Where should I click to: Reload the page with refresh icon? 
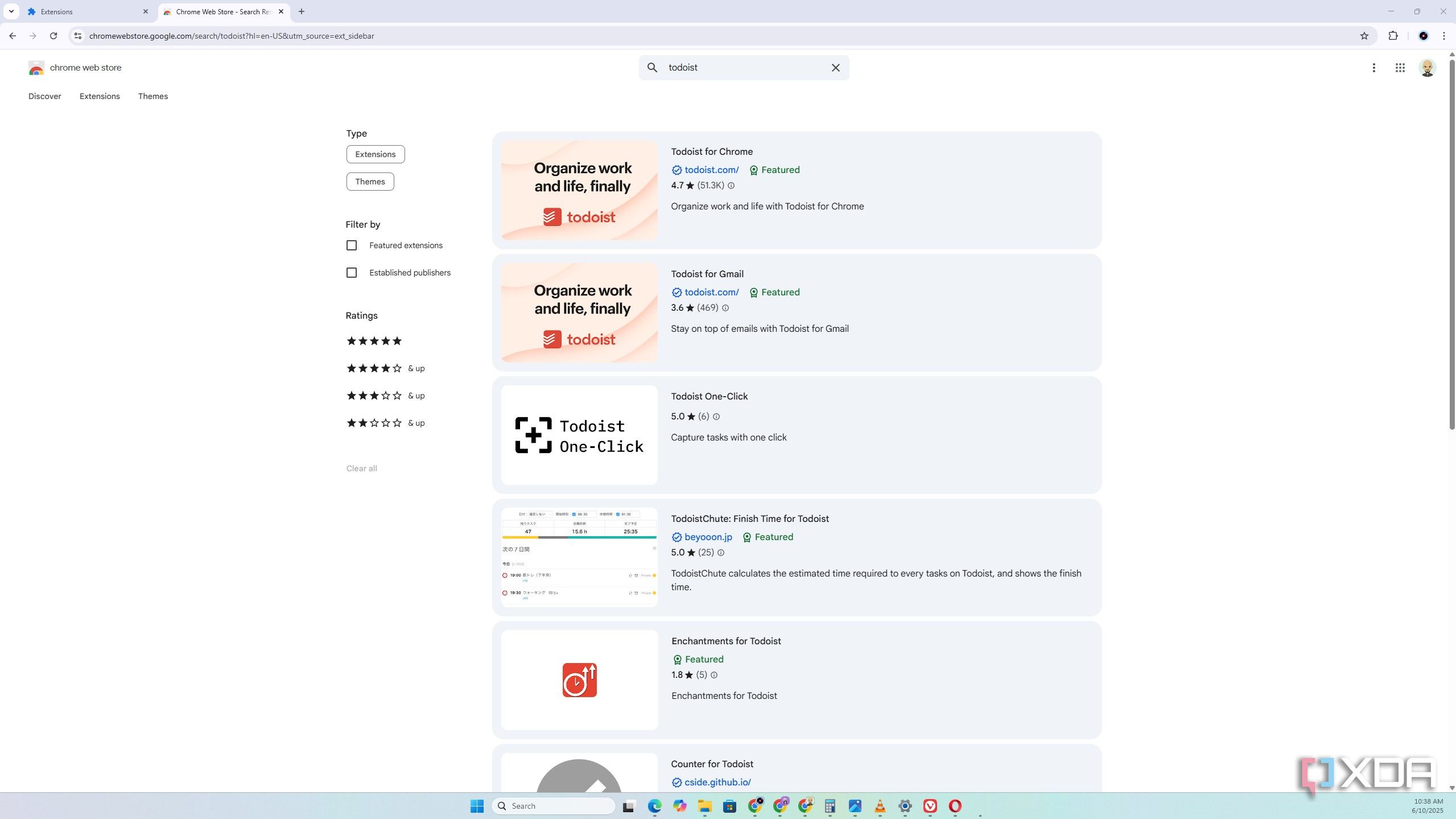[53, 36]
